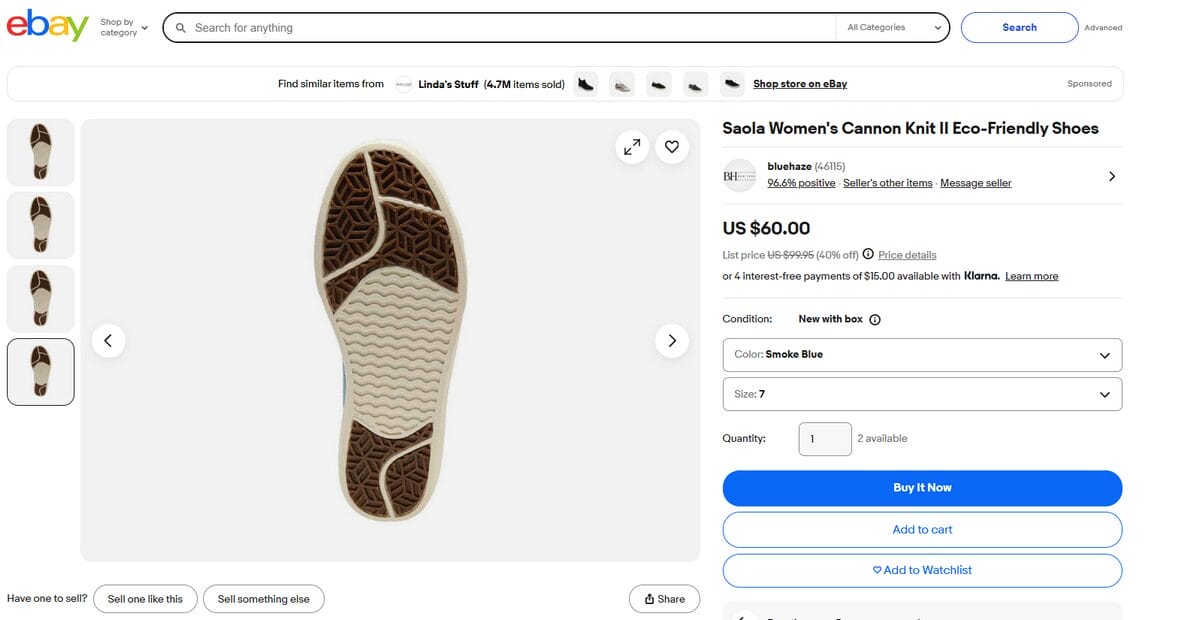The height and width of the screenshot is (620, 1200).
Task: Click the Buy It Now button
Action: point(921,488)
